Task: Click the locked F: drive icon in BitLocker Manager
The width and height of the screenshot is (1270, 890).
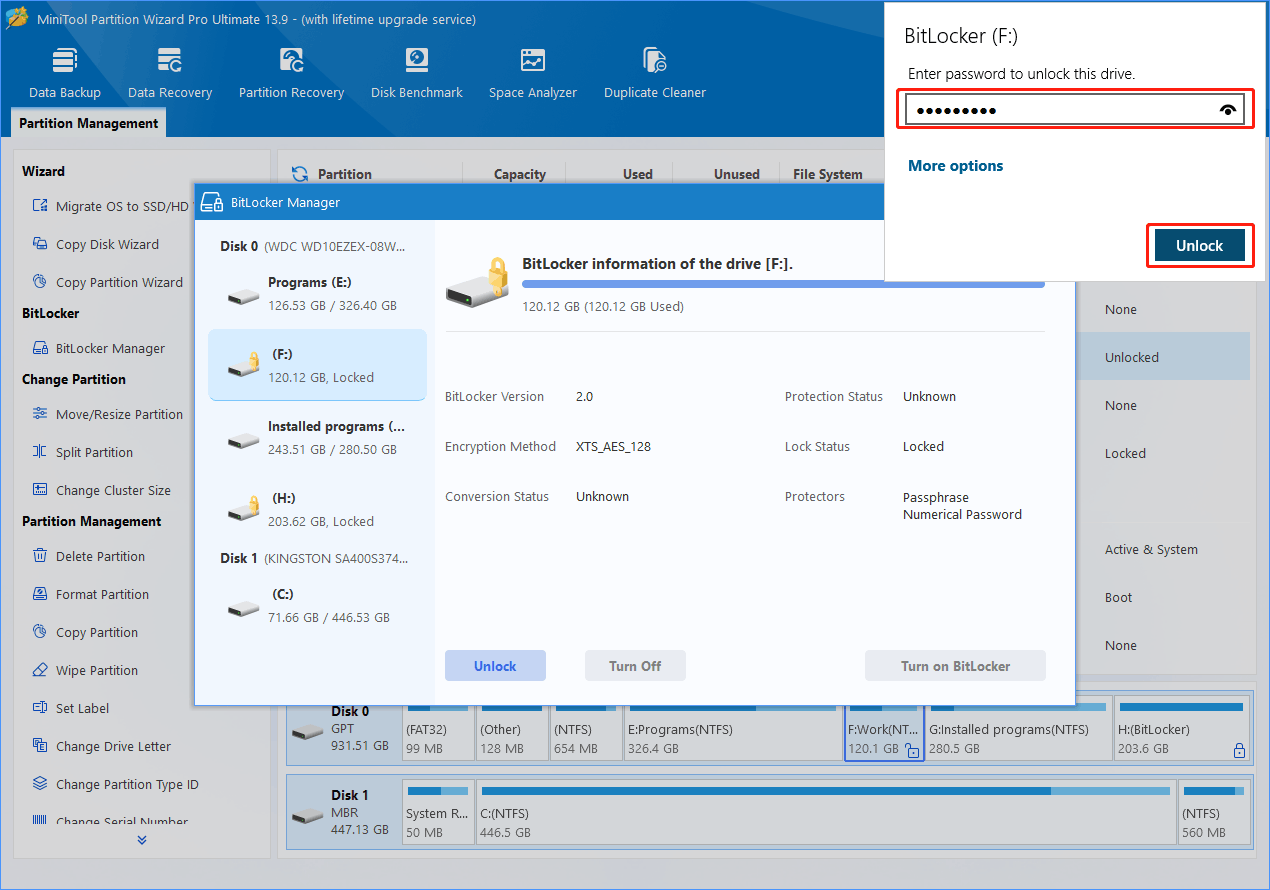Action: pos(243,365)
